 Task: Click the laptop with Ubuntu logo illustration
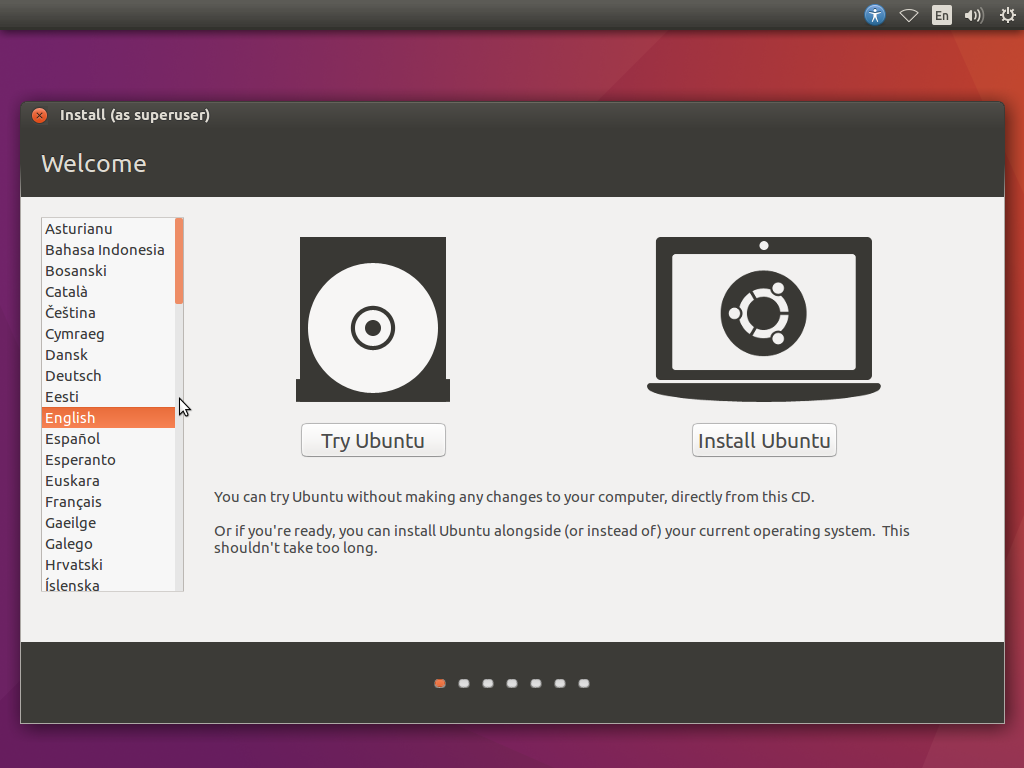[x=763, y=319]
